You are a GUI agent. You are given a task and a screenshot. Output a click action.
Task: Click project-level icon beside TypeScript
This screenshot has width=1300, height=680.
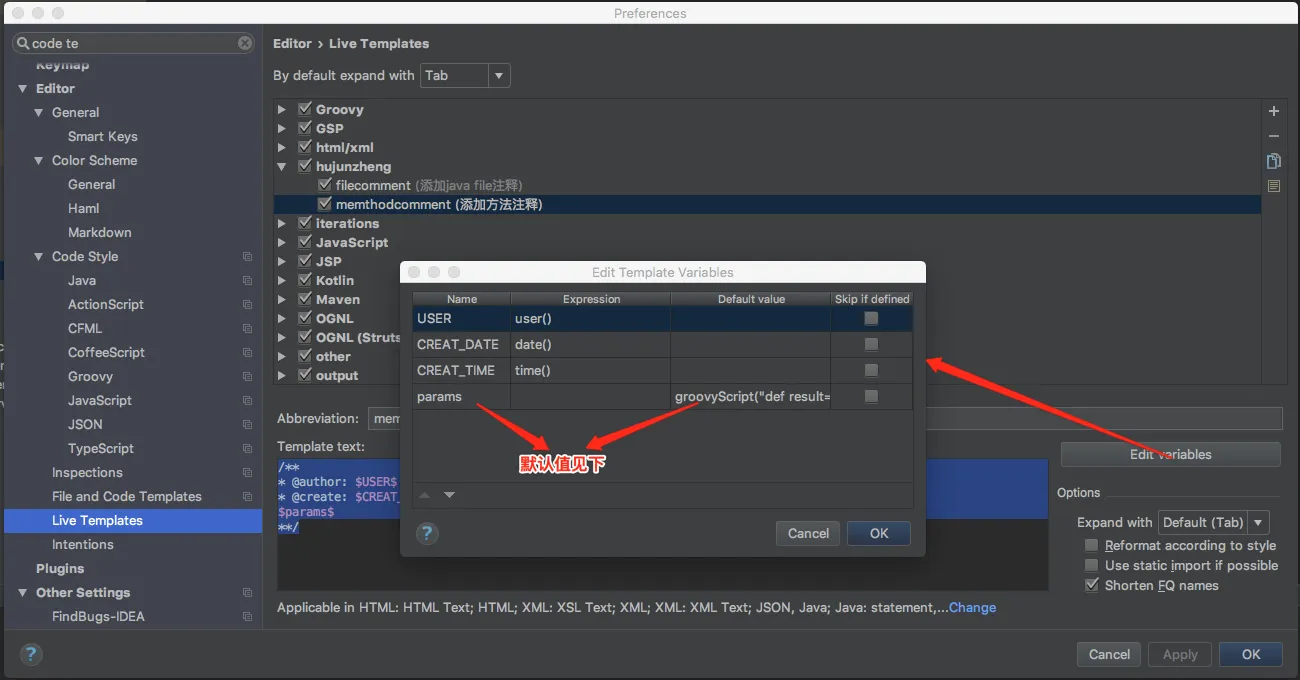tap(247, 449)
